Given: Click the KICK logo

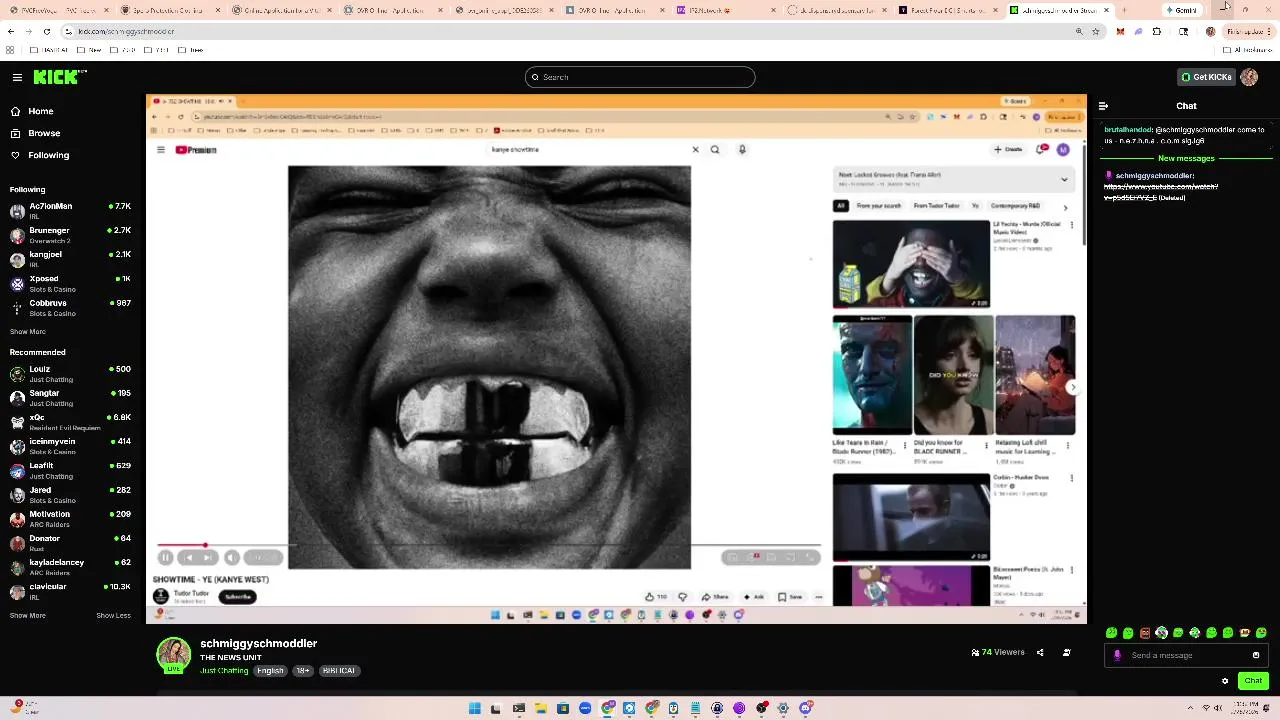Looking at the screenshot, I should coord(59,77).
